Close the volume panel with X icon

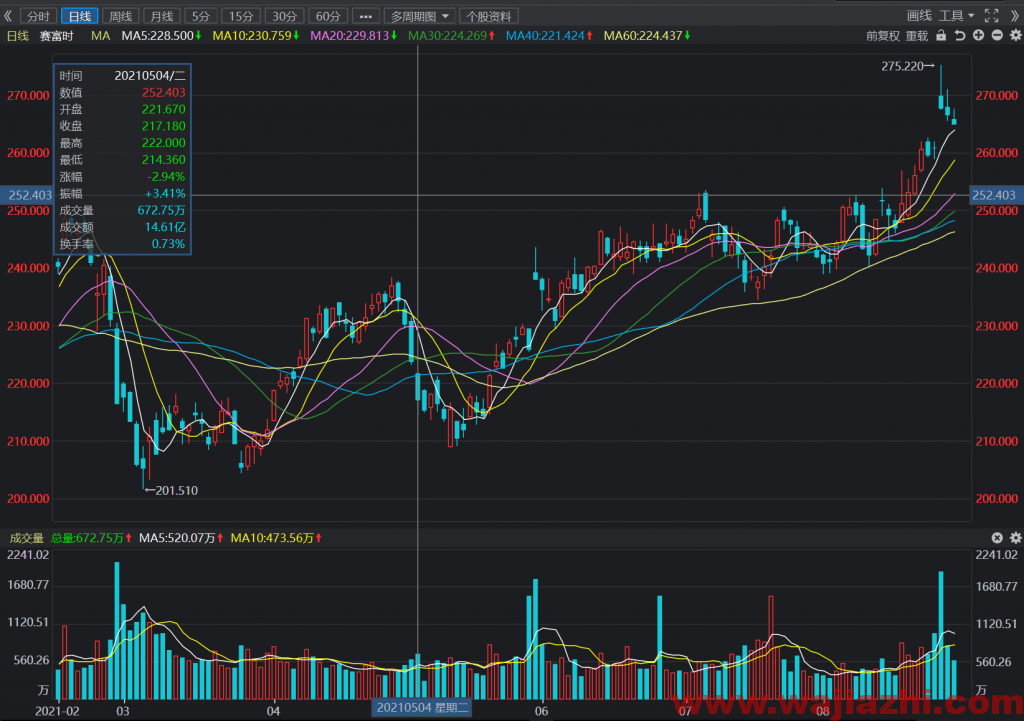coord(997,537)
